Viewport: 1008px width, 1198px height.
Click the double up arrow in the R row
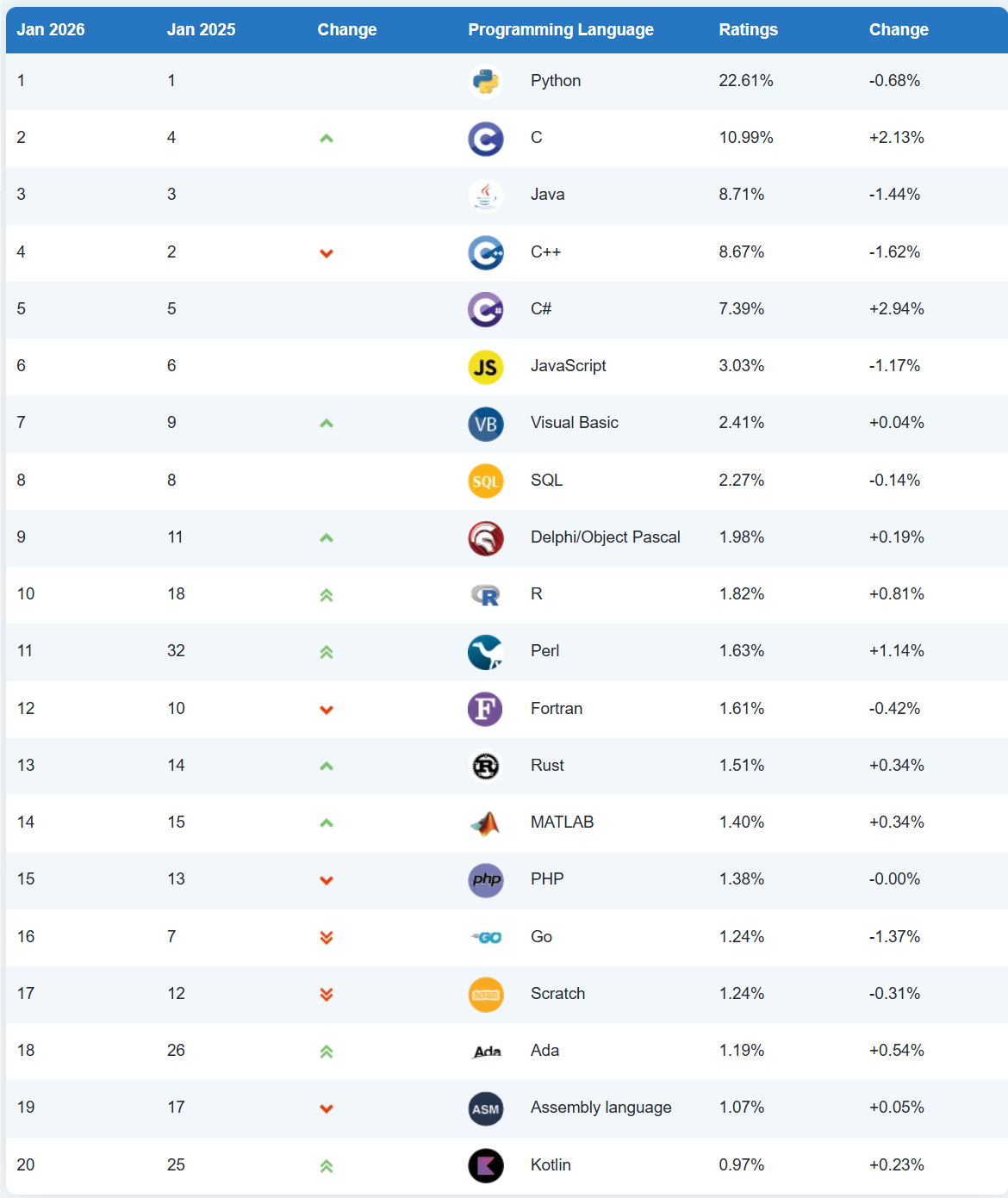[327, 595]
